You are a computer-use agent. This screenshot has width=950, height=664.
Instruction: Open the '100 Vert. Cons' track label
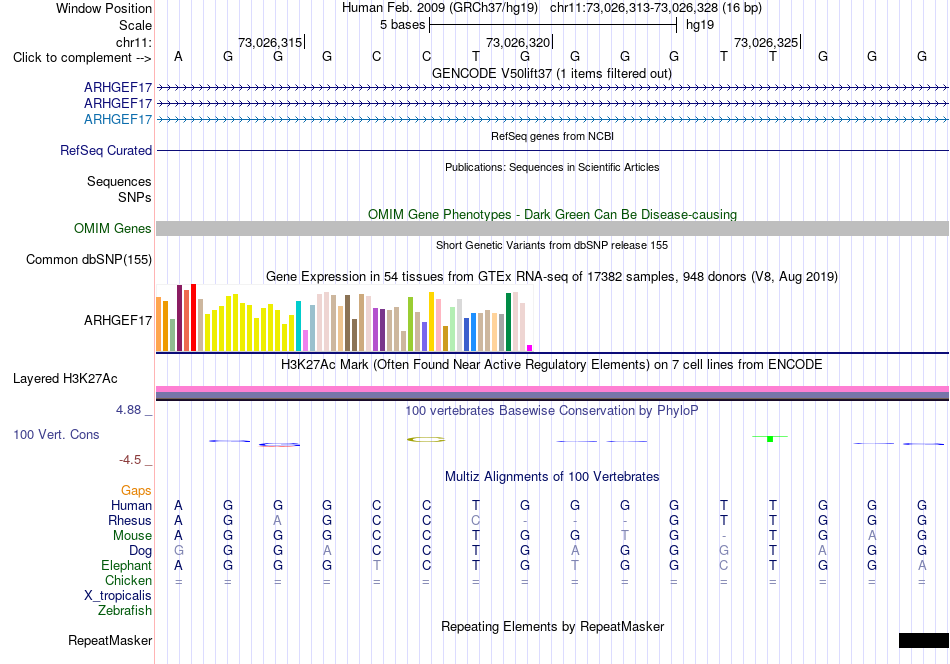56,434
